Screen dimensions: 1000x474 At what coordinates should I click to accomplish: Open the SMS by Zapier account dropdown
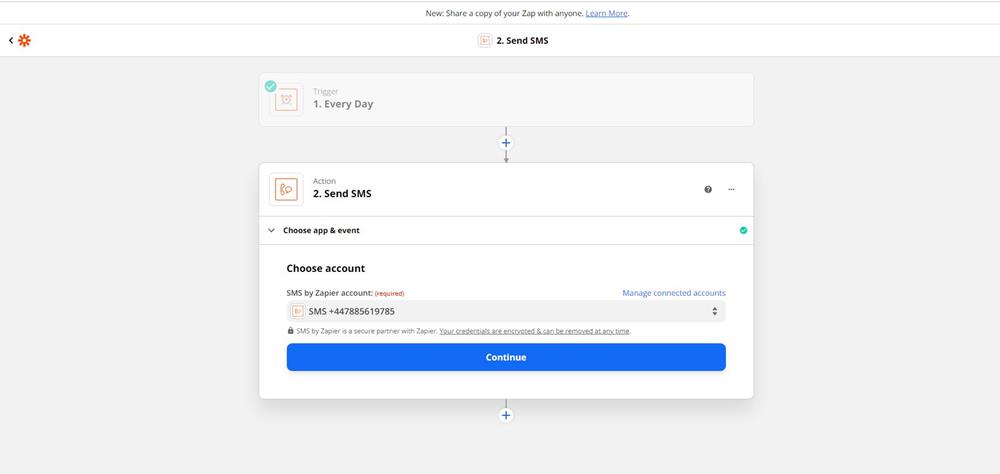[x=506, y=311]
